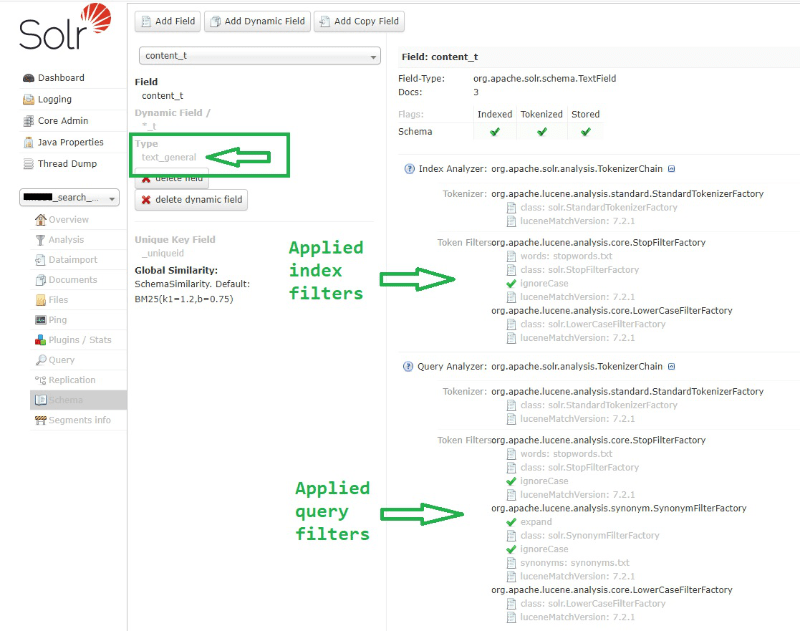Viewport: 800px width, 631px height.
Task: Click 'org.apache.solr.schema.TextField' field-type value
Action: [544, 78]
